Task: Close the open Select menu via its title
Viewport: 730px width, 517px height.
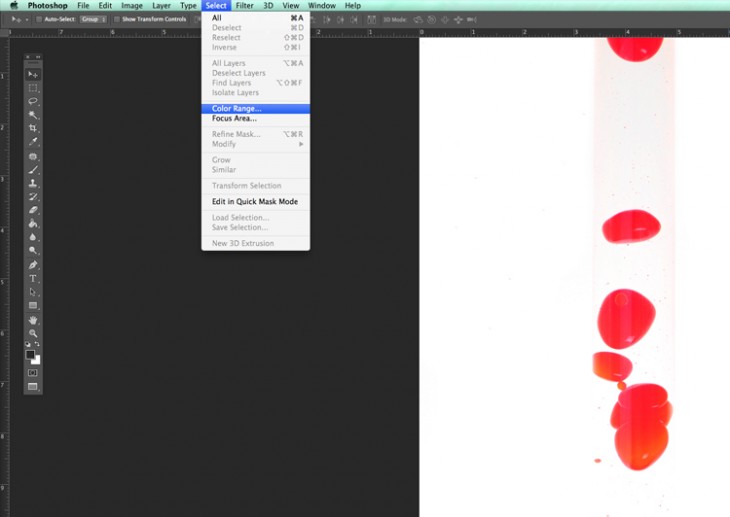Action: [216, 6]
